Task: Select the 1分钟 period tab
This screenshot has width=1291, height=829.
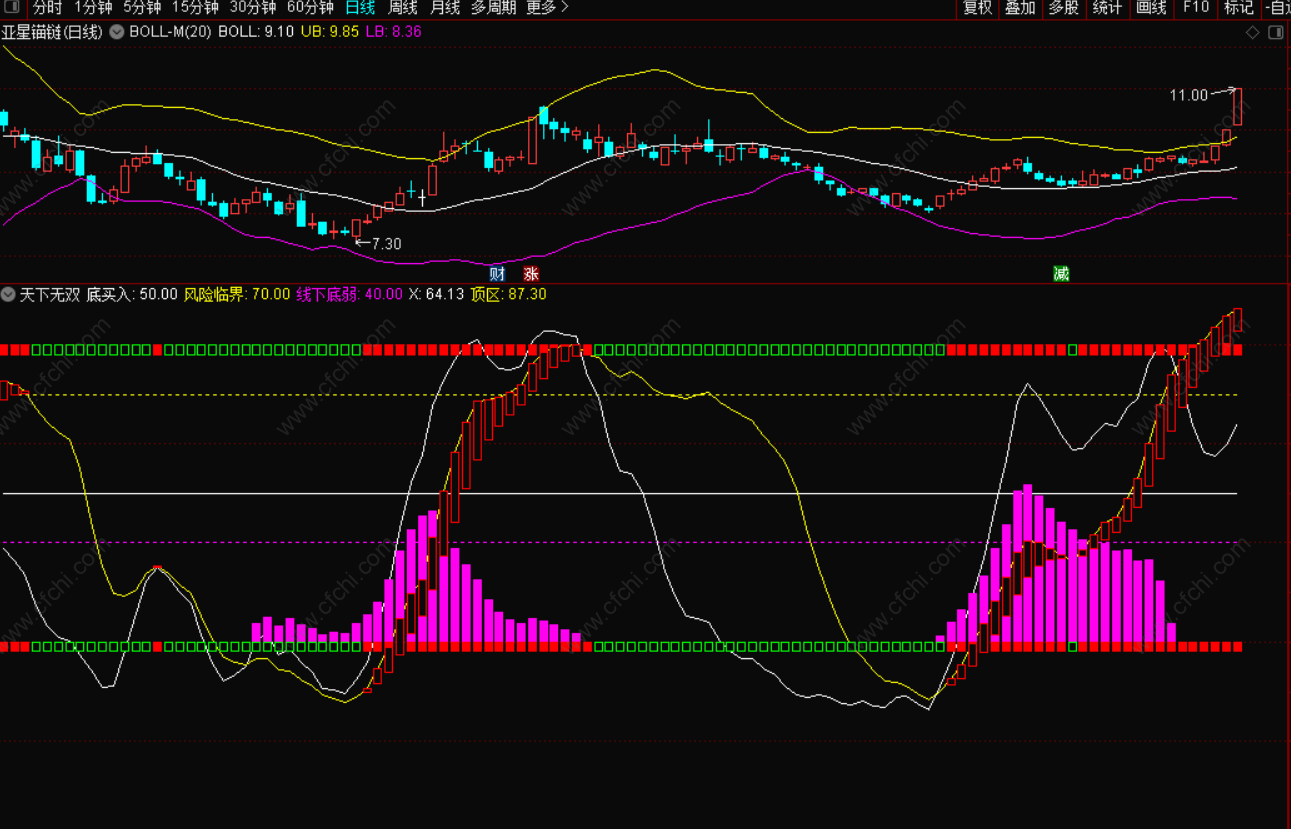Action: click(x=93, y=8)
